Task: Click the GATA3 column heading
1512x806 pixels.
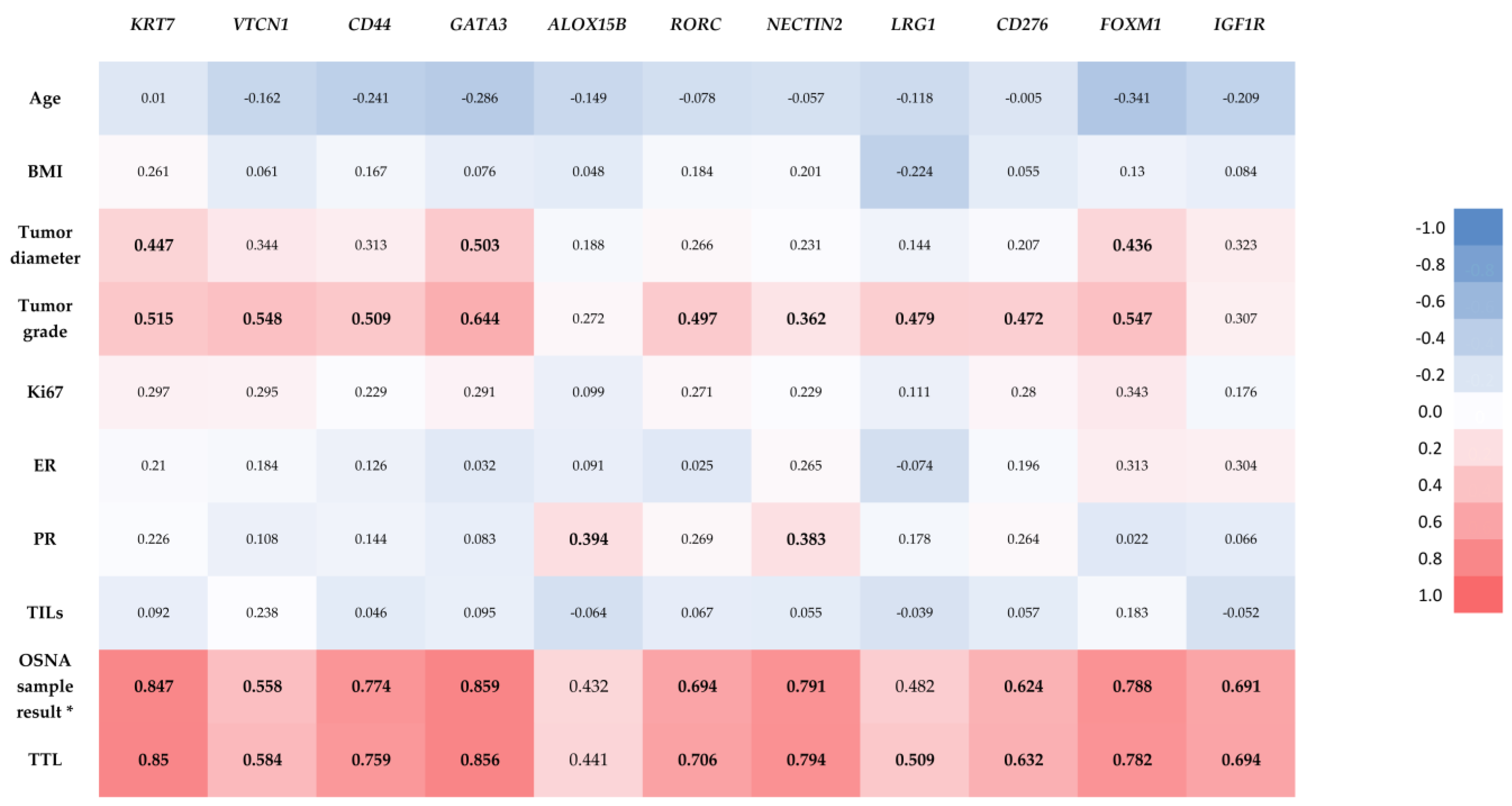Action: point(478,24)
